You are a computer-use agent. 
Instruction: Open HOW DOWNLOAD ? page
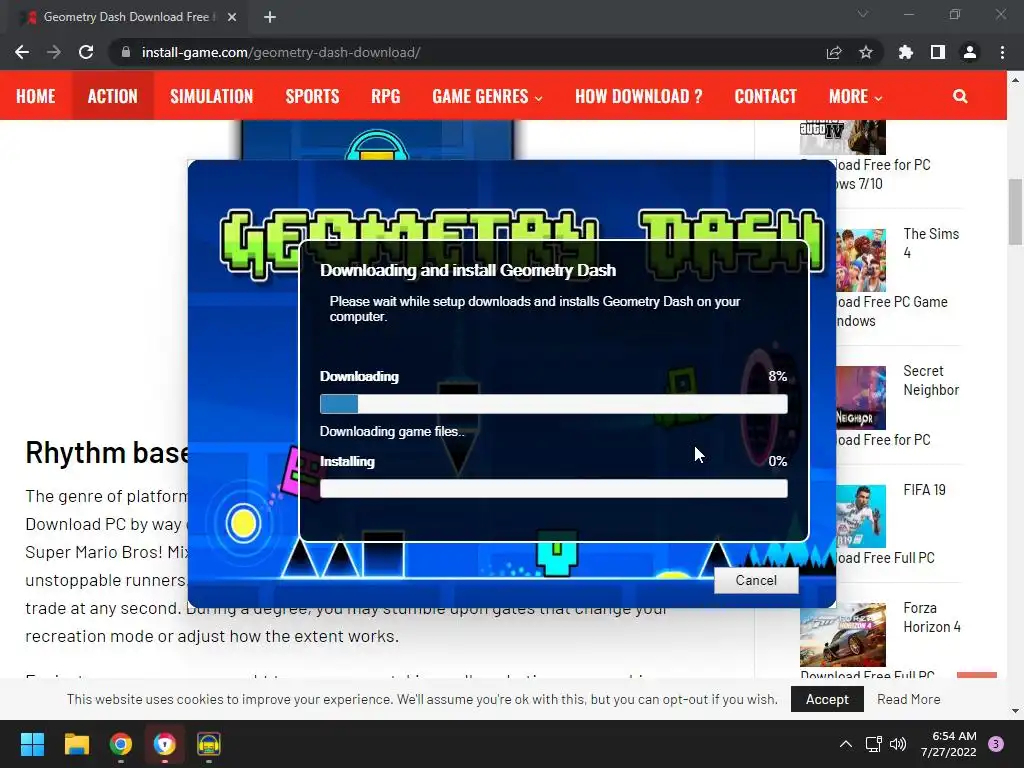[639, 96]
